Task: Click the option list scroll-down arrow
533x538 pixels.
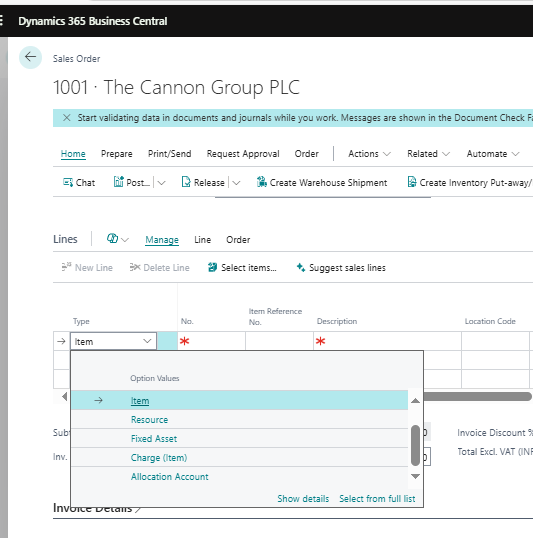Action: (415, 476)
